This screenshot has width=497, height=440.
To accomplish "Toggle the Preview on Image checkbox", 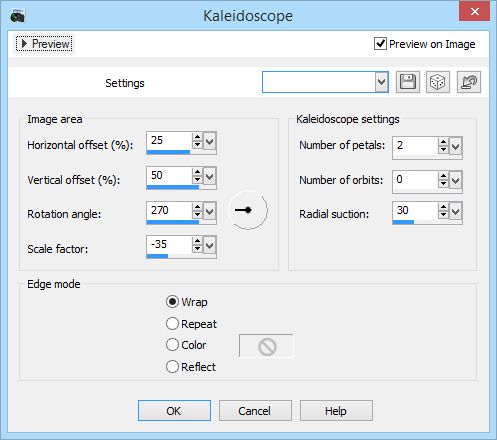I will (x=380, y=44).
